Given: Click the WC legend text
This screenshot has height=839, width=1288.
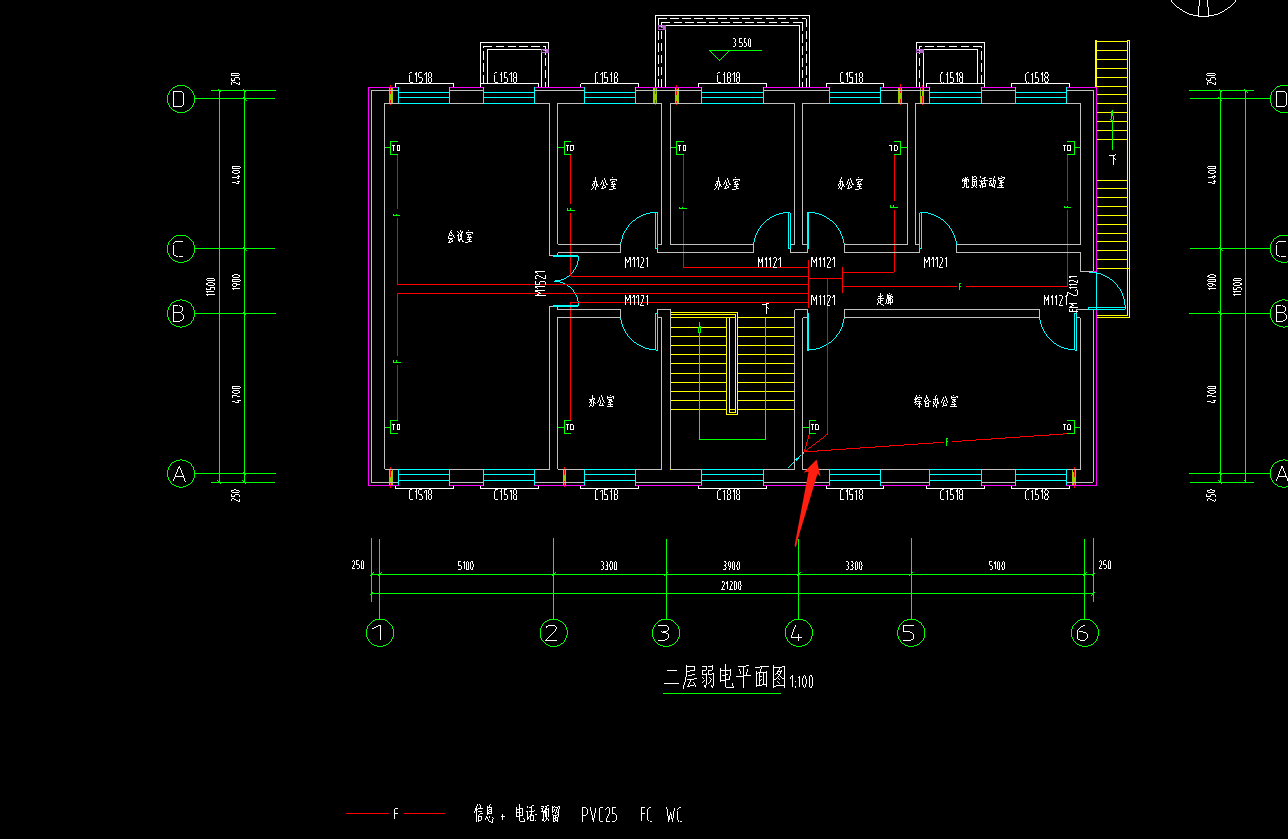Looking at the screenshot, I should pos(674,815).
